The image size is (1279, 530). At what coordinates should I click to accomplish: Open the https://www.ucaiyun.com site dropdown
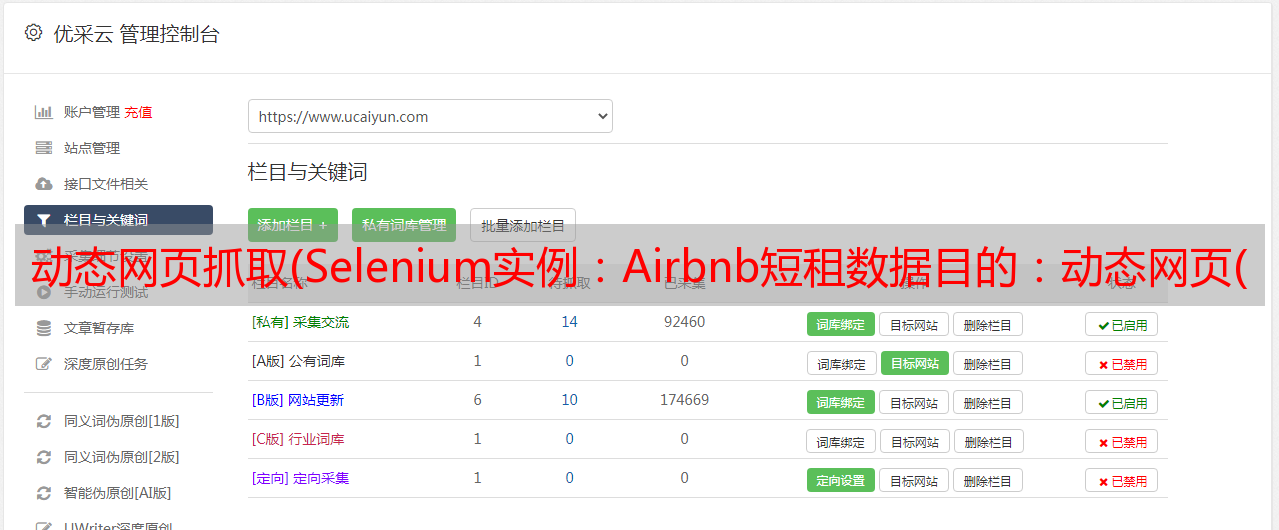point(430,116)
